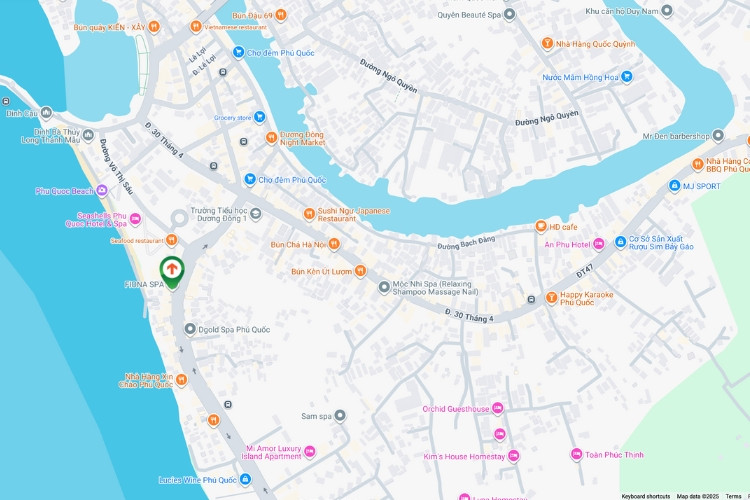Select the Bún quậy KIẾN - XÂY restaurant icon

[154, 27]
